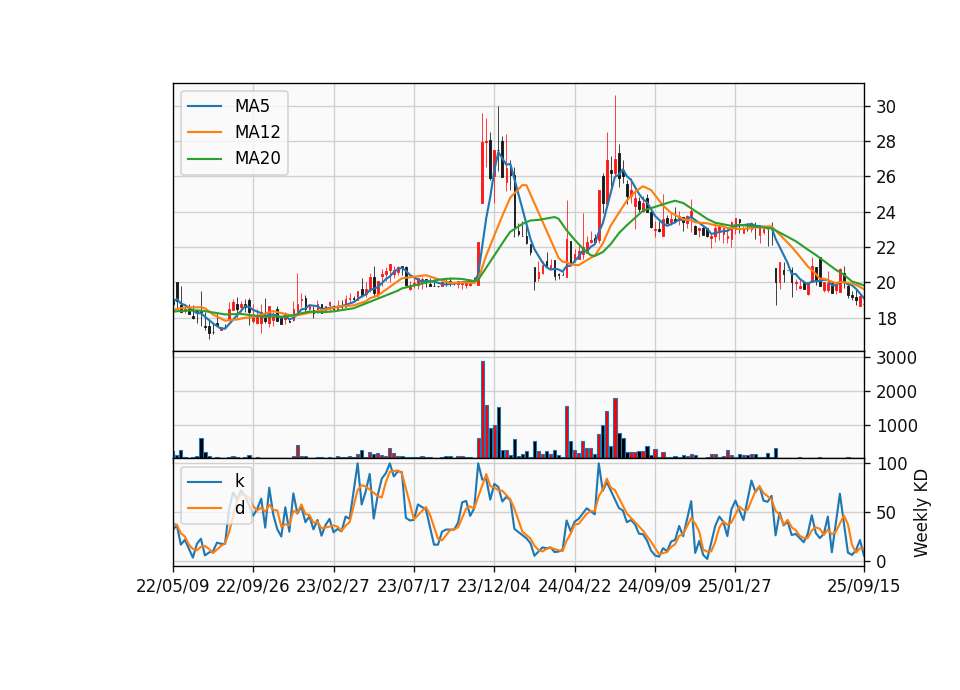
Task: Click the 23/07/17 date tick label
Action: tap(414, 586)
